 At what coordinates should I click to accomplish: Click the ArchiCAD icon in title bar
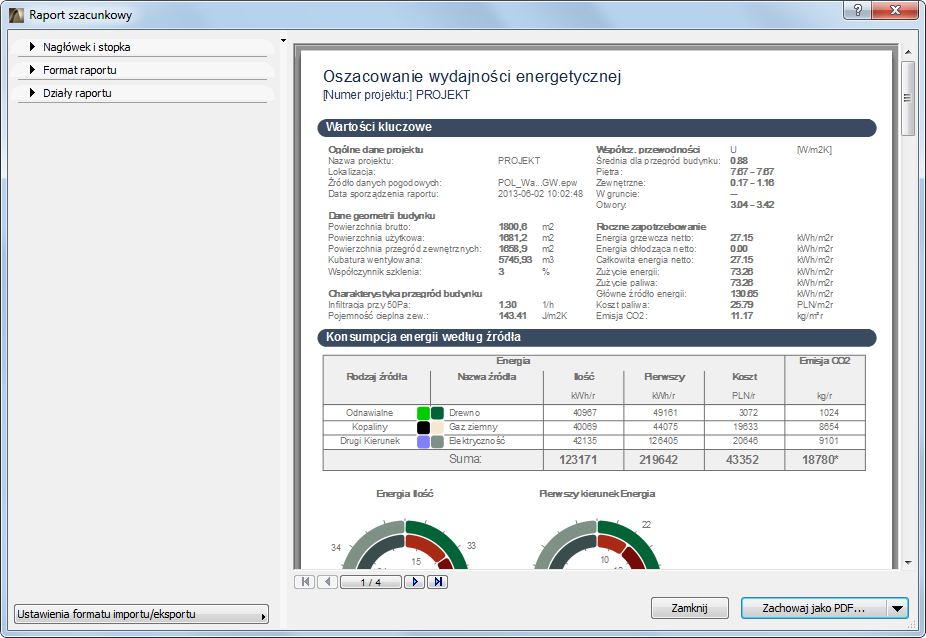15,15
